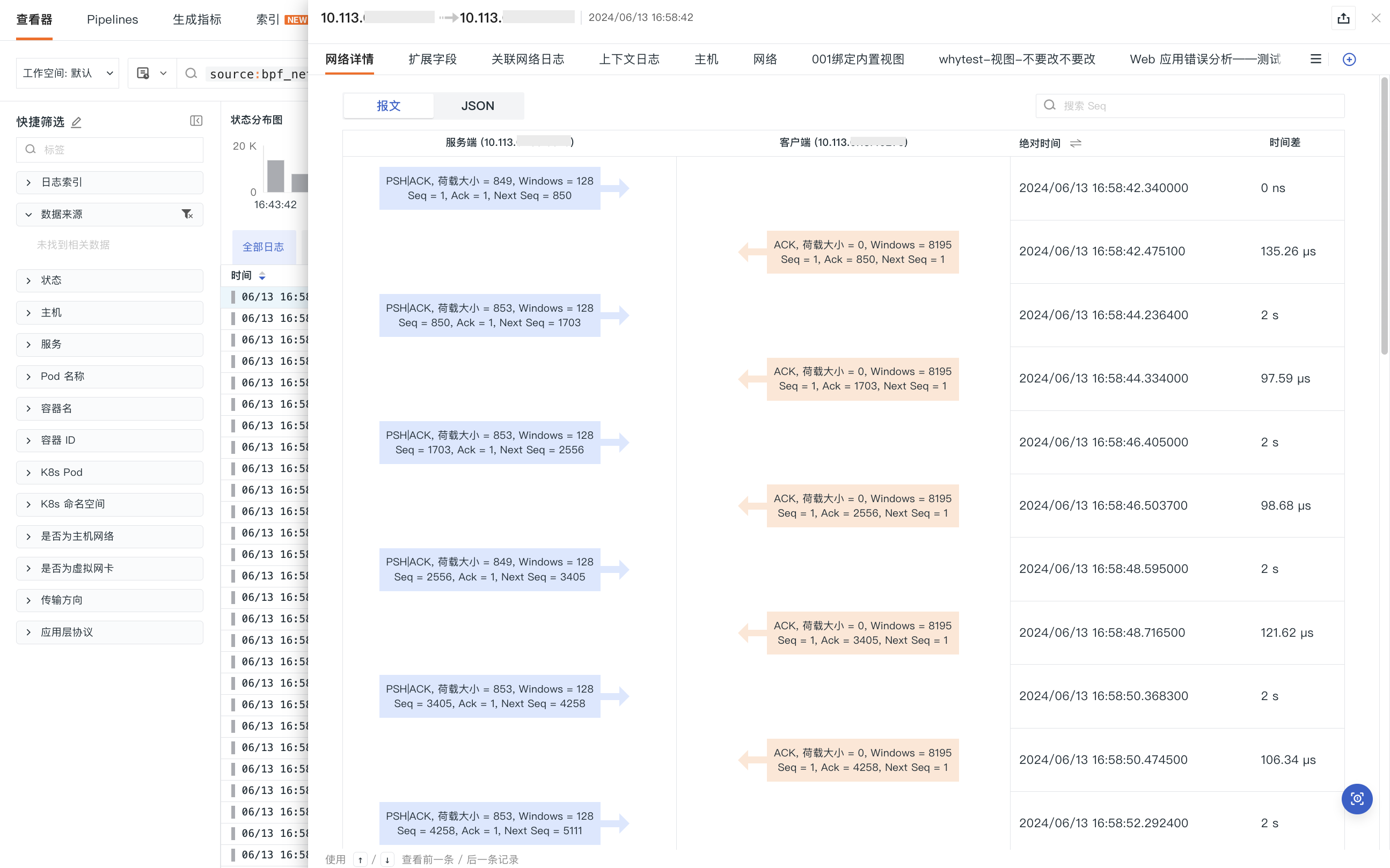This screenshot has height=868, width=1390.
Task: Switch to 报文 view
Action: click(x=389, y=106)
